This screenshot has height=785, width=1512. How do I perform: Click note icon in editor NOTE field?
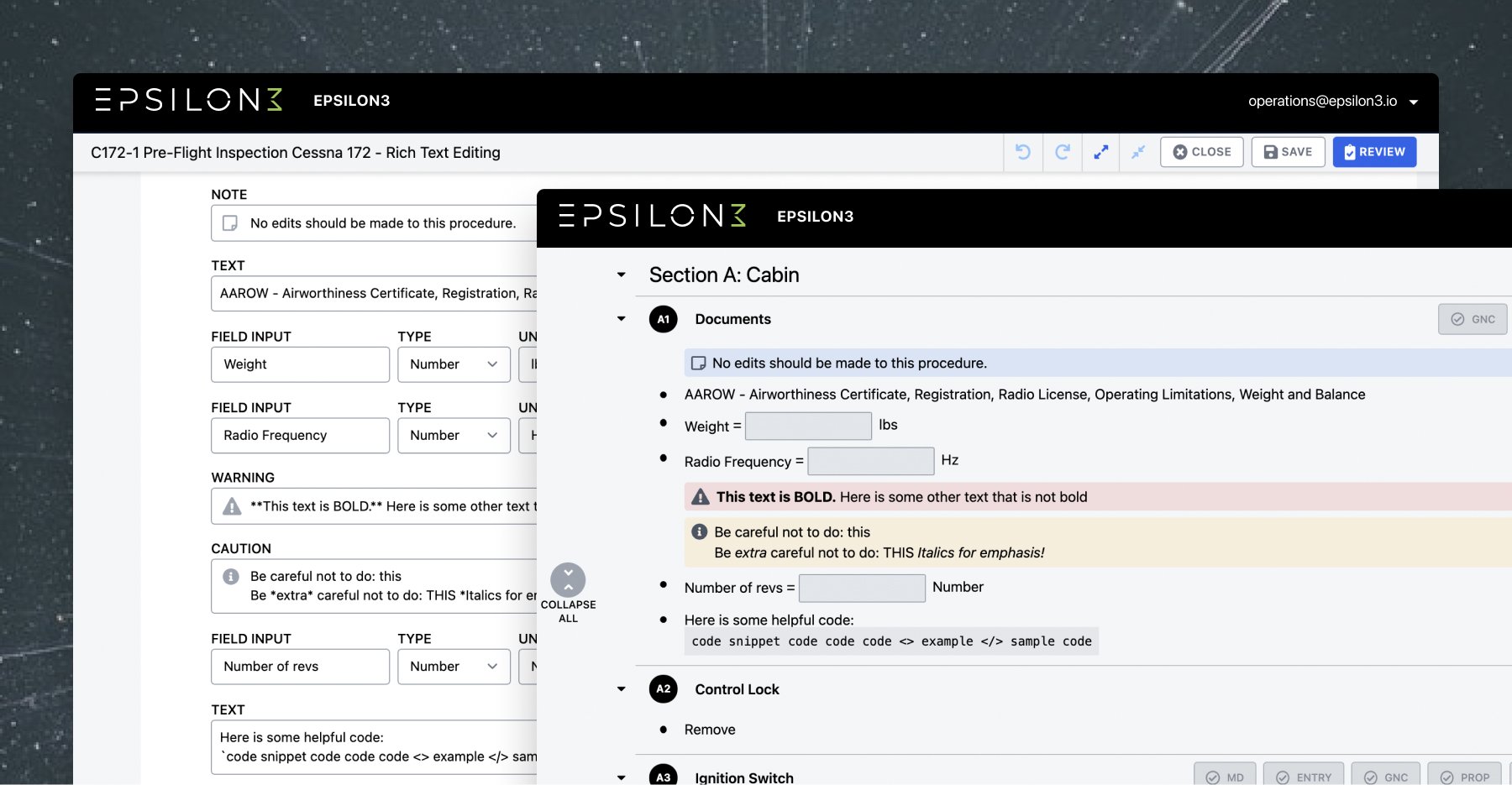point(230,223)
